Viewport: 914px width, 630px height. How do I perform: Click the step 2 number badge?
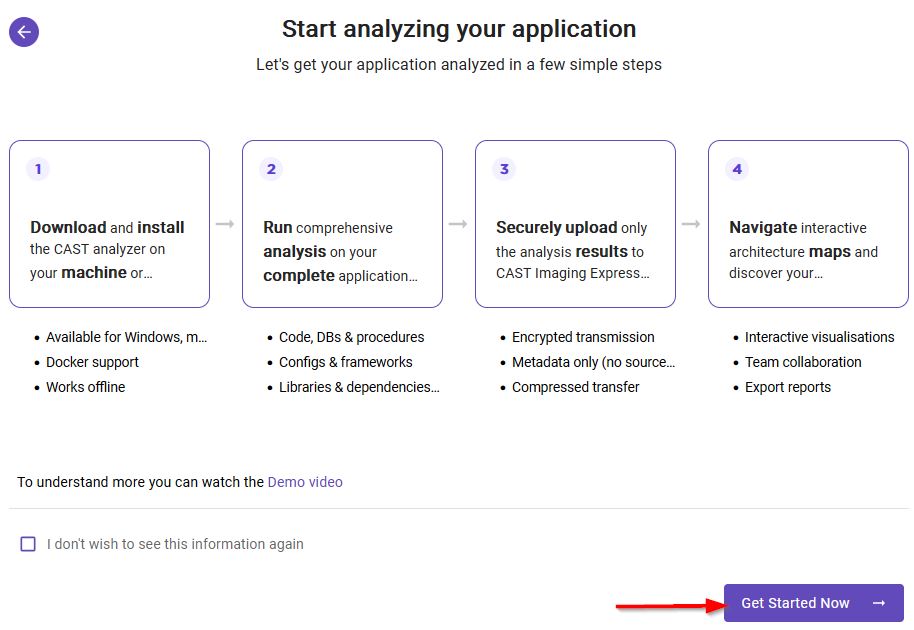click(x=271, y=169)
